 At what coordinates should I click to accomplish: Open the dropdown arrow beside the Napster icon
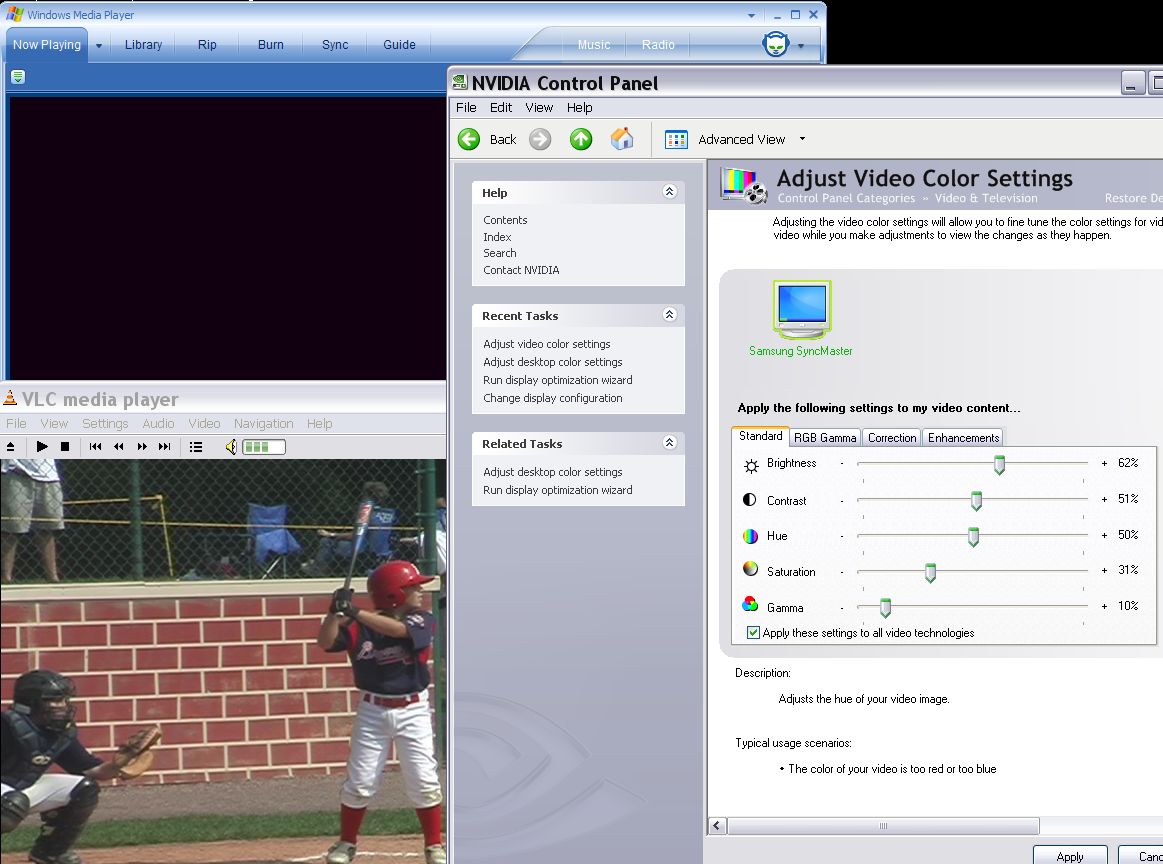(x=801, y=45)
